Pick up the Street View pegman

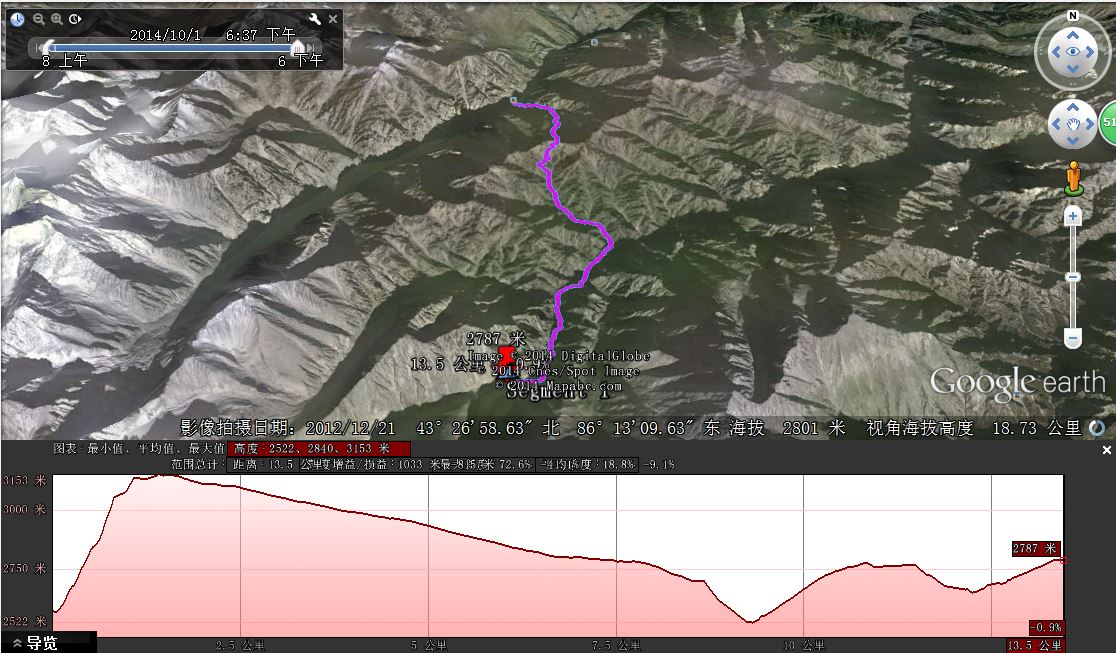click(1073, 179)
